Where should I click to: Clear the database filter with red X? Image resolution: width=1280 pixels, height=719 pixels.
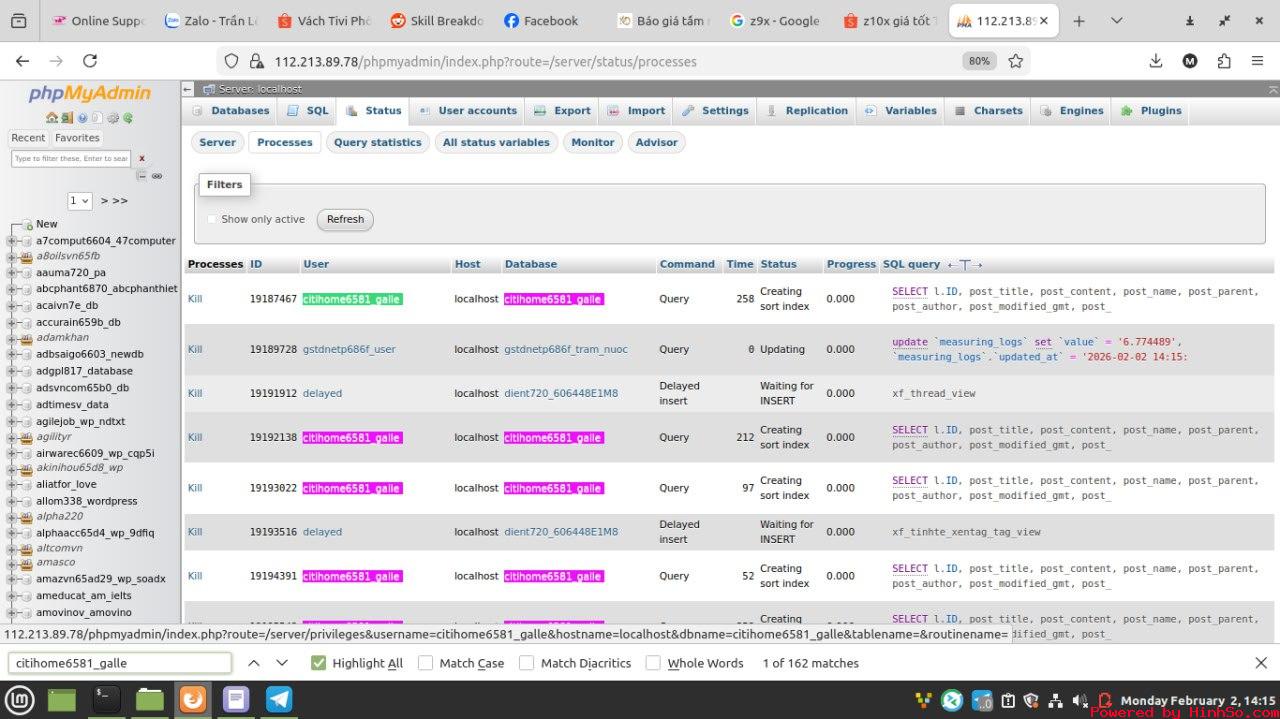coord(142,158)
